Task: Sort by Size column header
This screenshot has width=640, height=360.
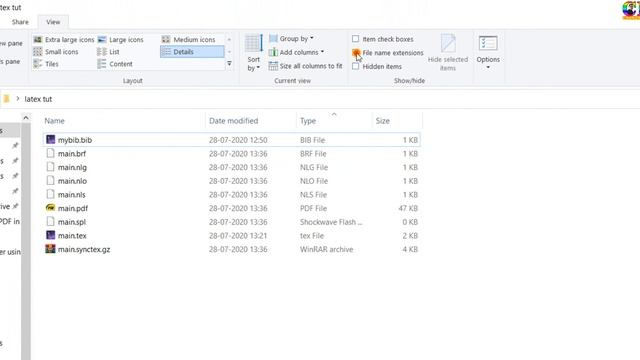Action: 397,121
